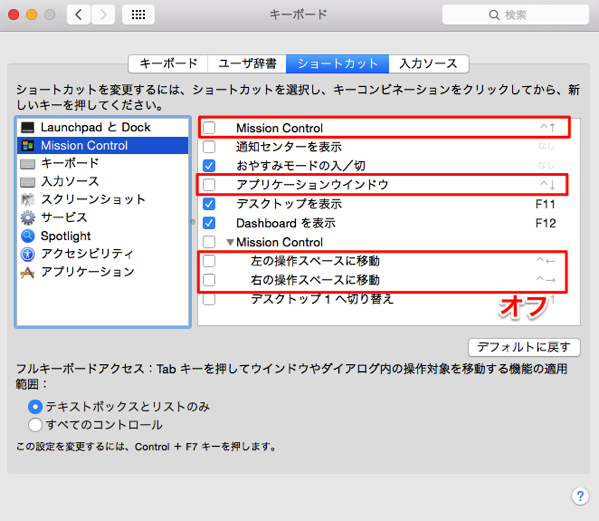Uncheck おやすみモードの入/切 checkbox
The height and width of the screenshot is (521, 599).
pos(209,165)
